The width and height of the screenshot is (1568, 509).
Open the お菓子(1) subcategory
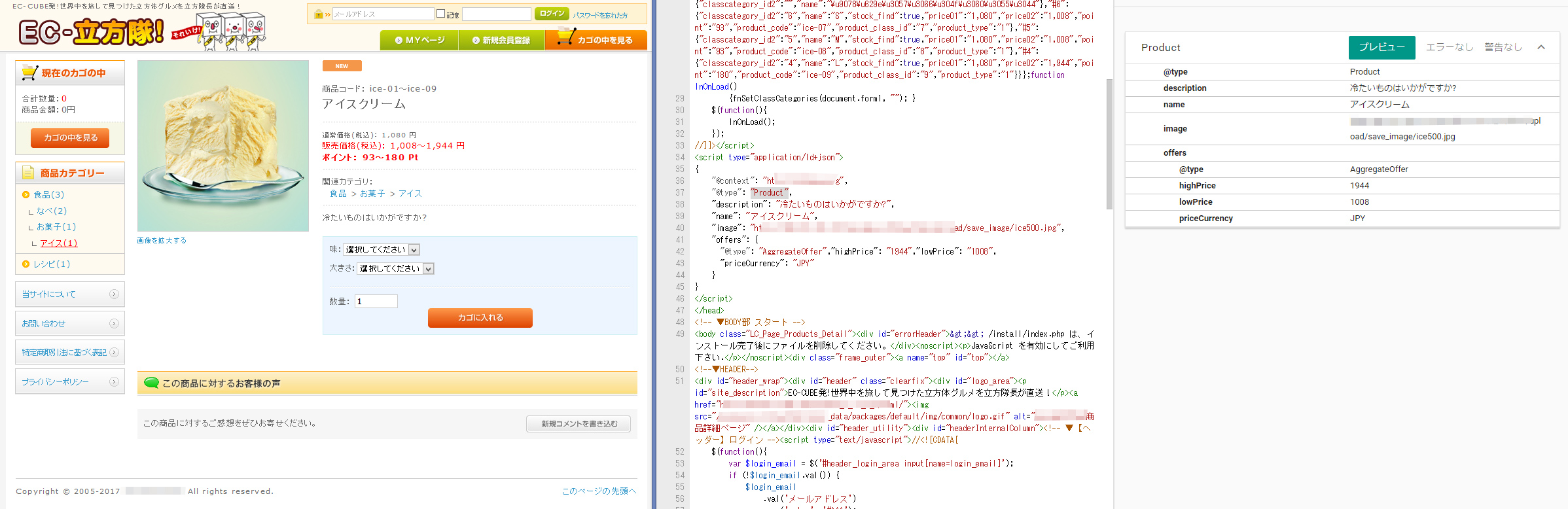56,226
